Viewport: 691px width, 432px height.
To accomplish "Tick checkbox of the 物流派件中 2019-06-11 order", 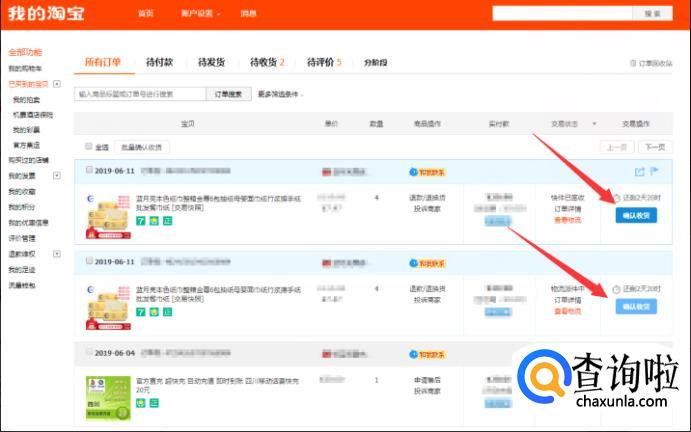I will tap(89, 261).
